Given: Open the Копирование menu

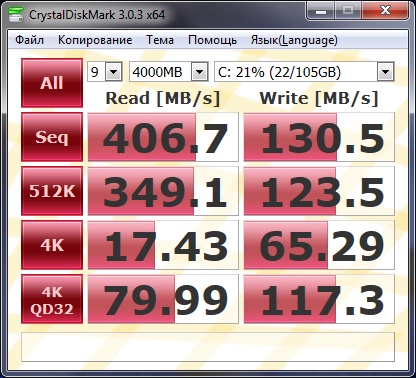Looking at the screenshot, I should point(95,40).
